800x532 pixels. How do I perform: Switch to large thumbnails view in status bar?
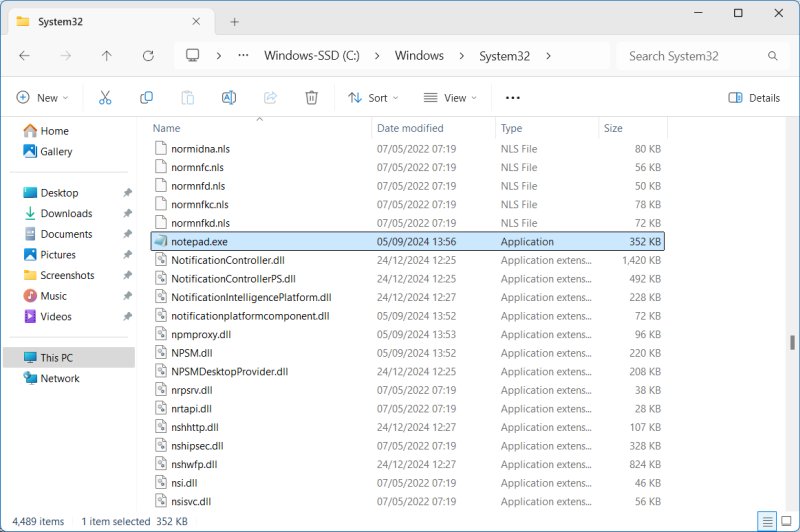click(x=786, y=521)
